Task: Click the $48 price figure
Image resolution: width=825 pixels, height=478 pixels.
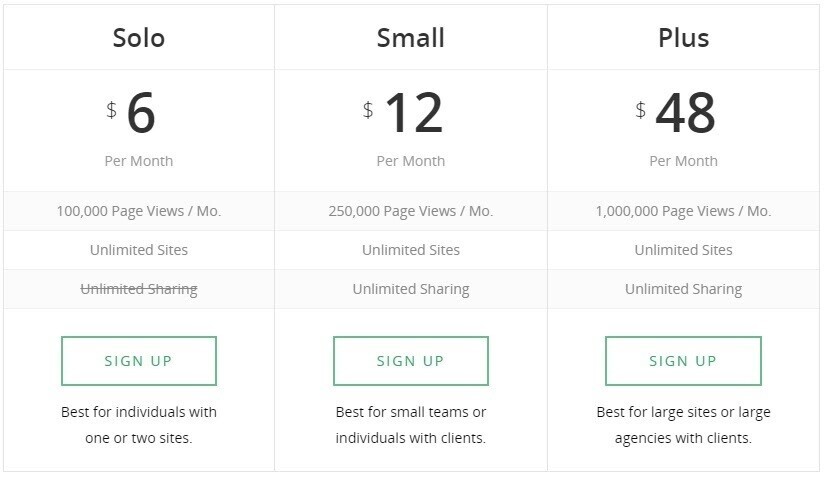Action: click(676, 112)
